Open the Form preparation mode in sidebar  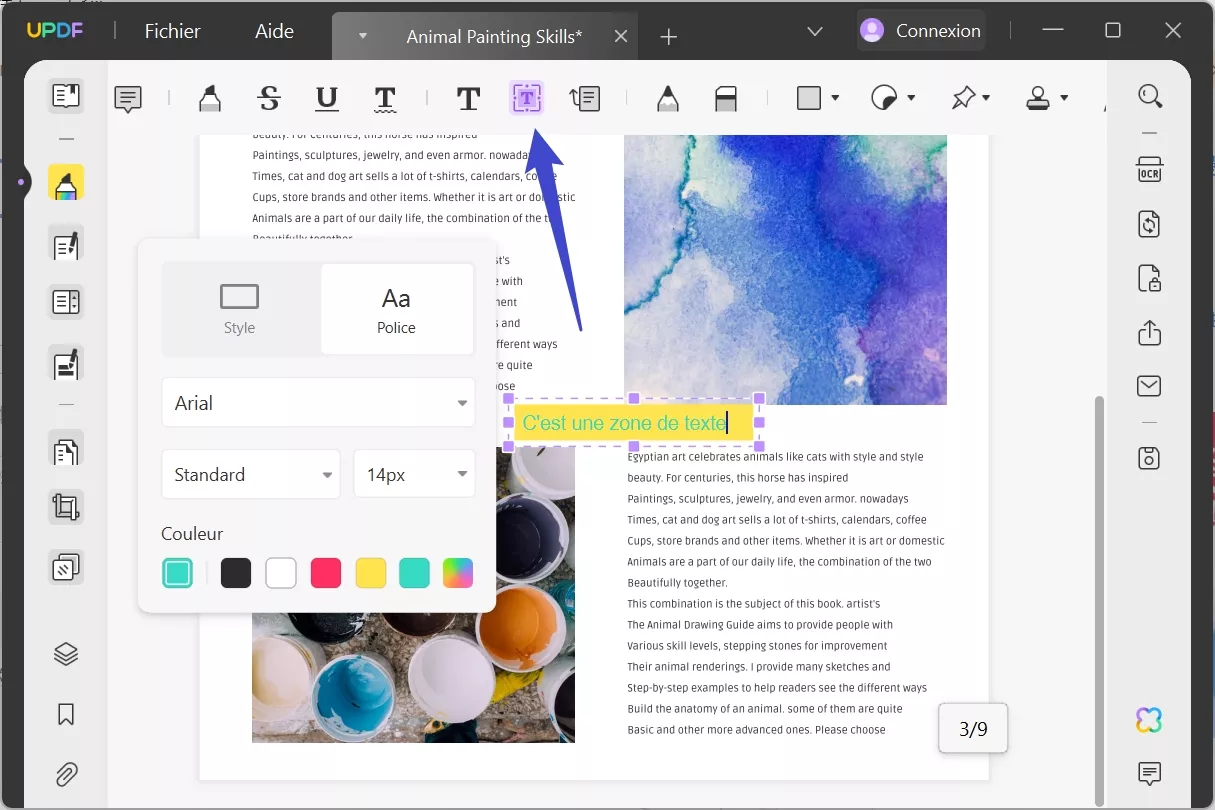[x=66, y=302]
